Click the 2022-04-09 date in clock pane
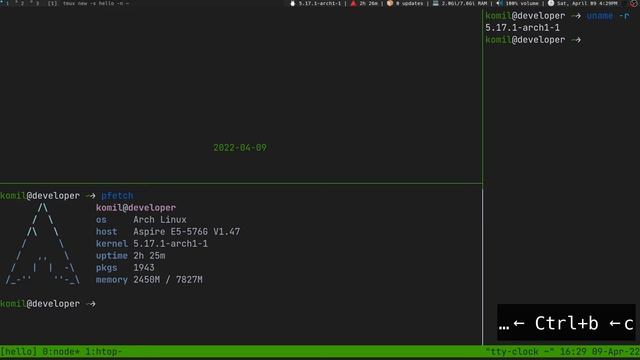The height and width of the screenshot is (360, 640). (240, 148)
